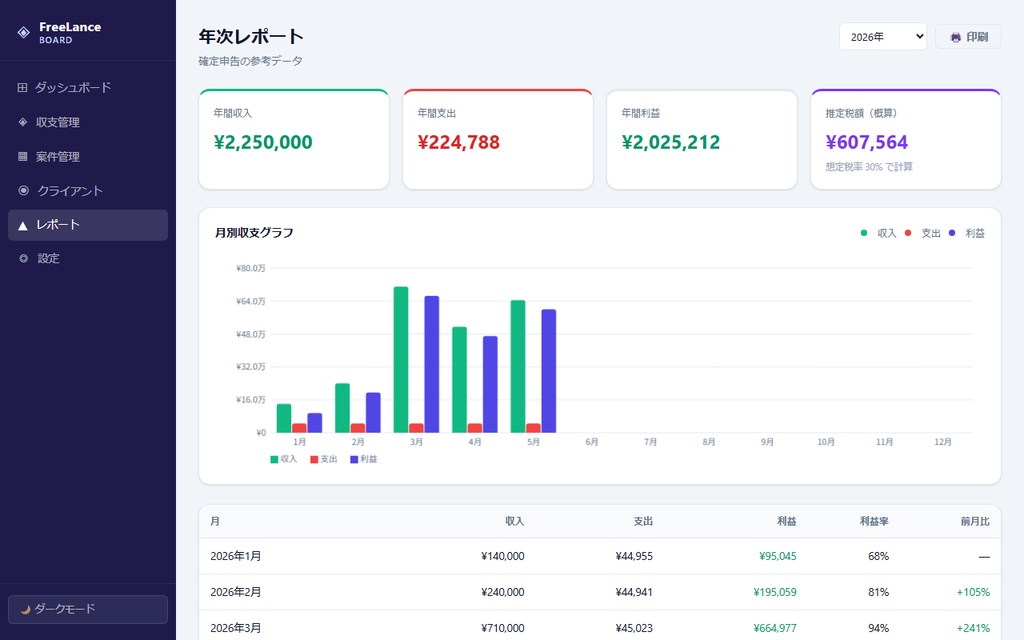The height and width of the screenshot is (640, 1024).
Task: Click the +105% month-over-month value
Action: click(973, 592)
